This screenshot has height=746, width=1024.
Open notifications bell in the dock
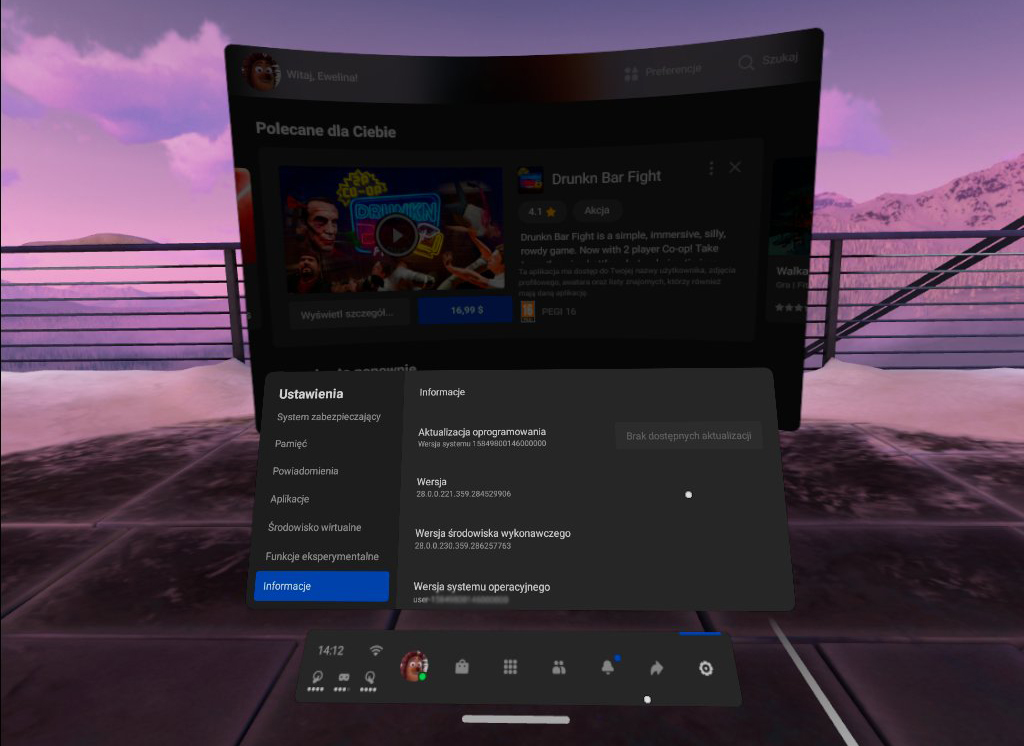click(x=607, y=668)
